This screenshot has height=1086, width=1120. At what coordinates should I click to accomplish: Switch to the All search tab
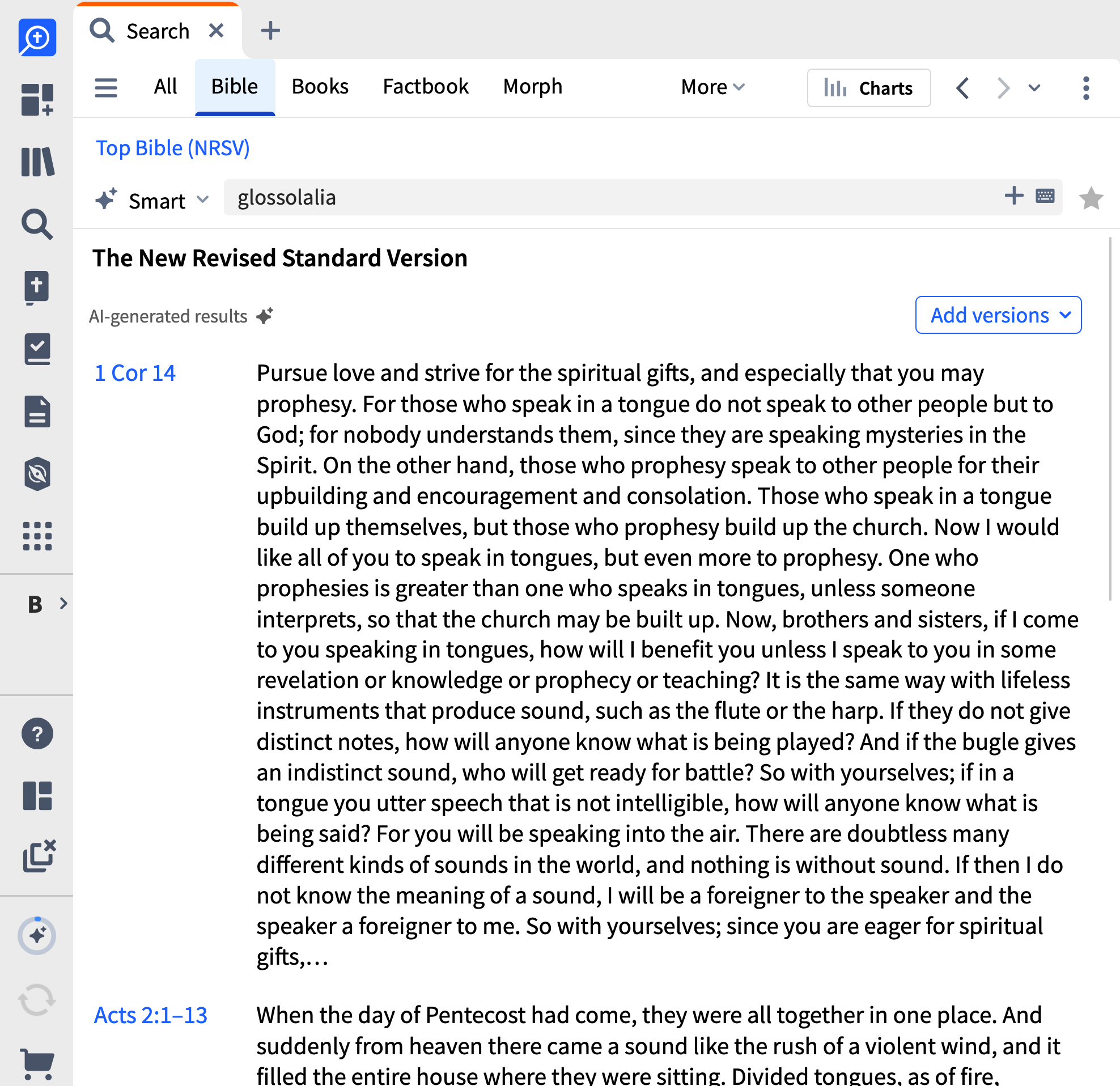(165, 87)
